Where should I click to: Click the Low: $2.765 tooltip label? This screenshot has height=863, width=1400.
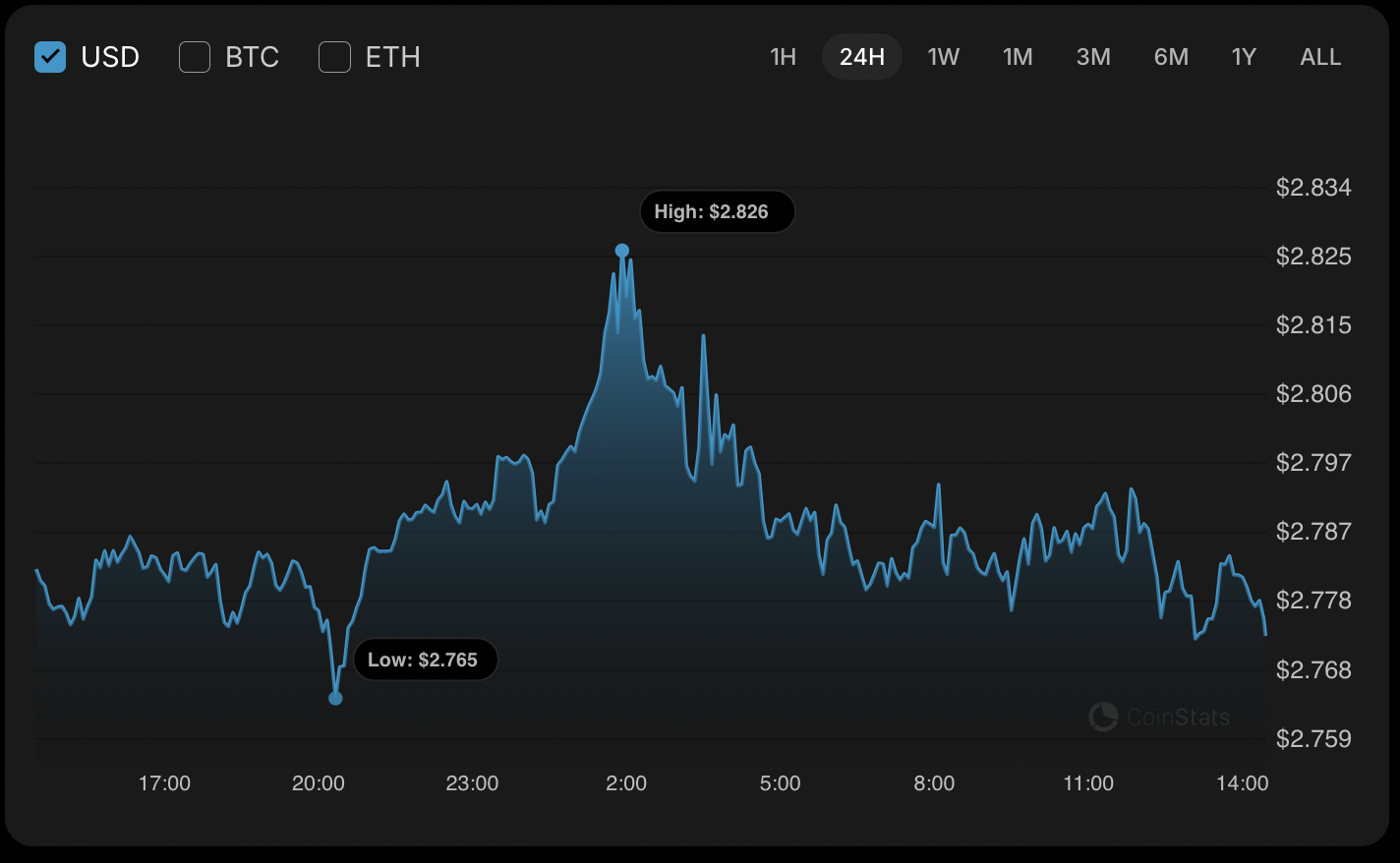click(x=425, y=660)
